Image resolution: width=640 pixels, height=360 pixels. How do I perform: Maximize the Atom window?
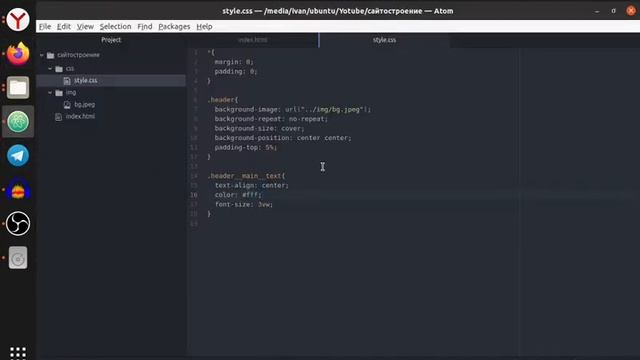613,11
